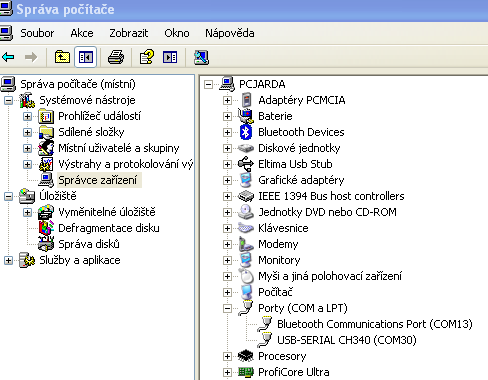Image resolution: width=488 pixels, height=380 pixels.
Task: Click the Diskové jednotky drive icon
Action: point(246,148)
